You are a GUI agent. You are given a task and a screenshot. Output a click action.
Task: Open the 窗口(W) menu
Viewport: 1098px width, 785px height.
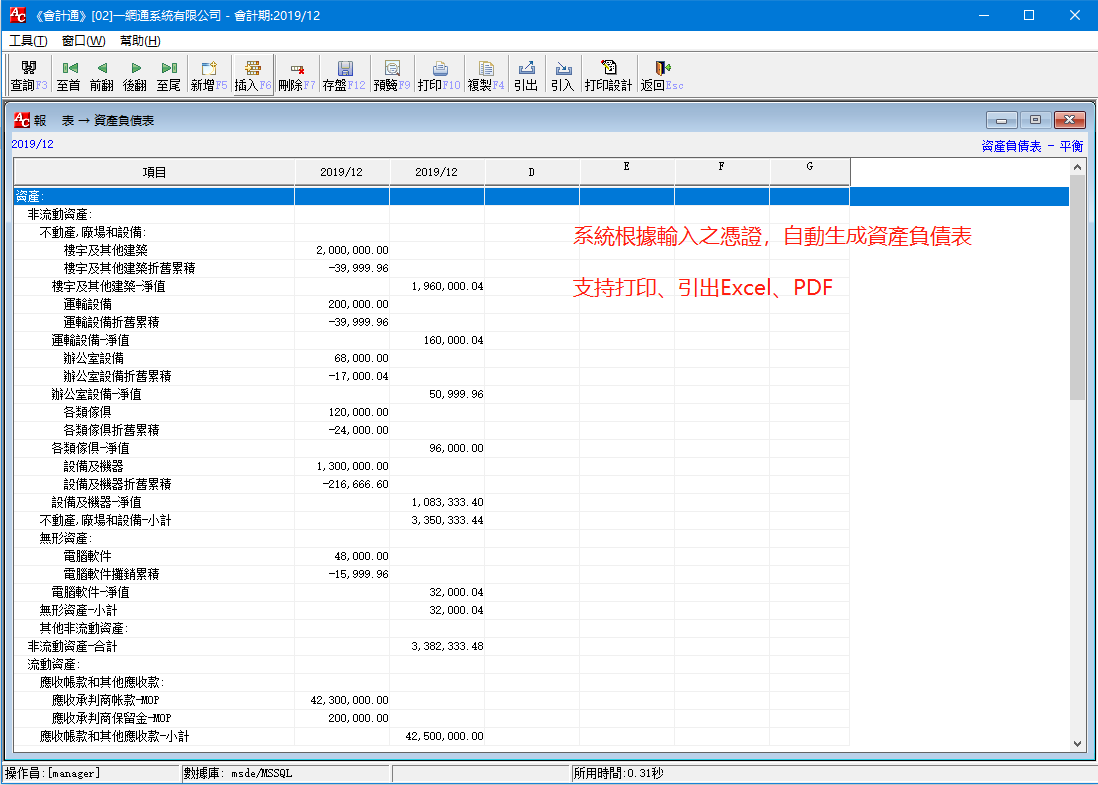(x=83, y=41)
